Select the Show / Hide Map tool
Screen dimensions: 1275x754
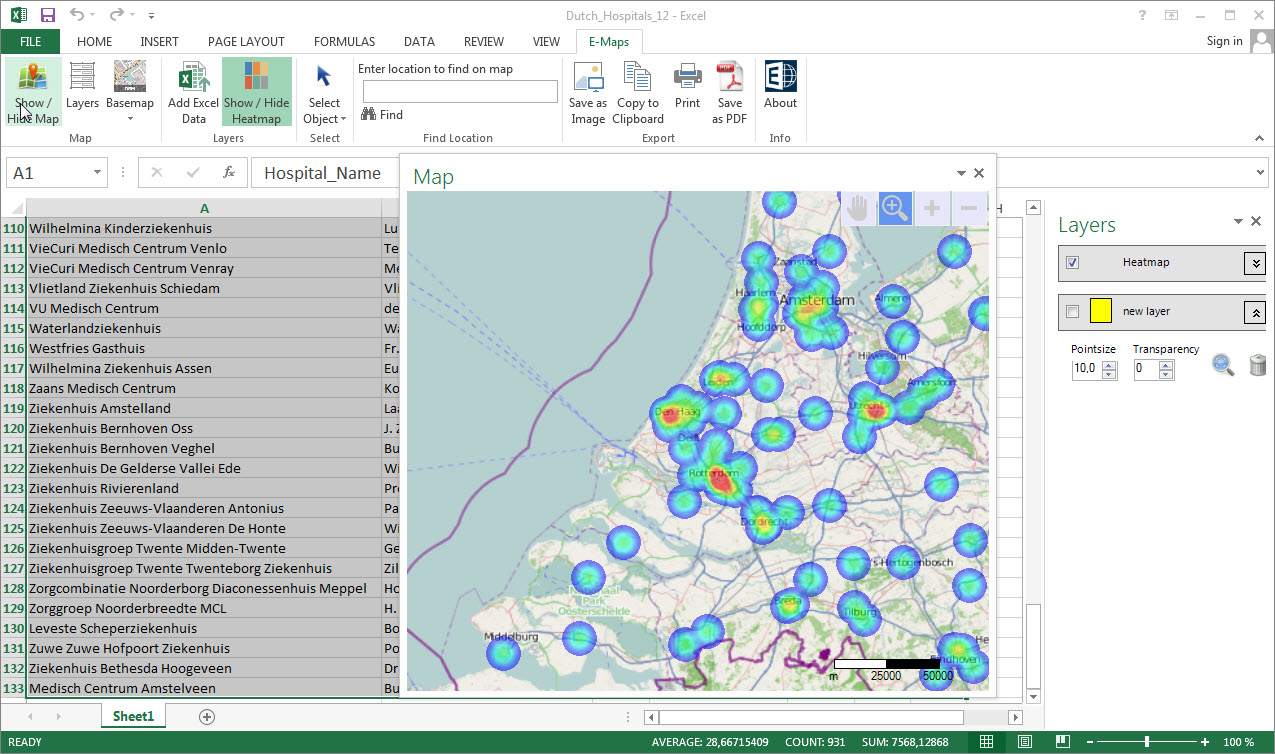point(33,90)
